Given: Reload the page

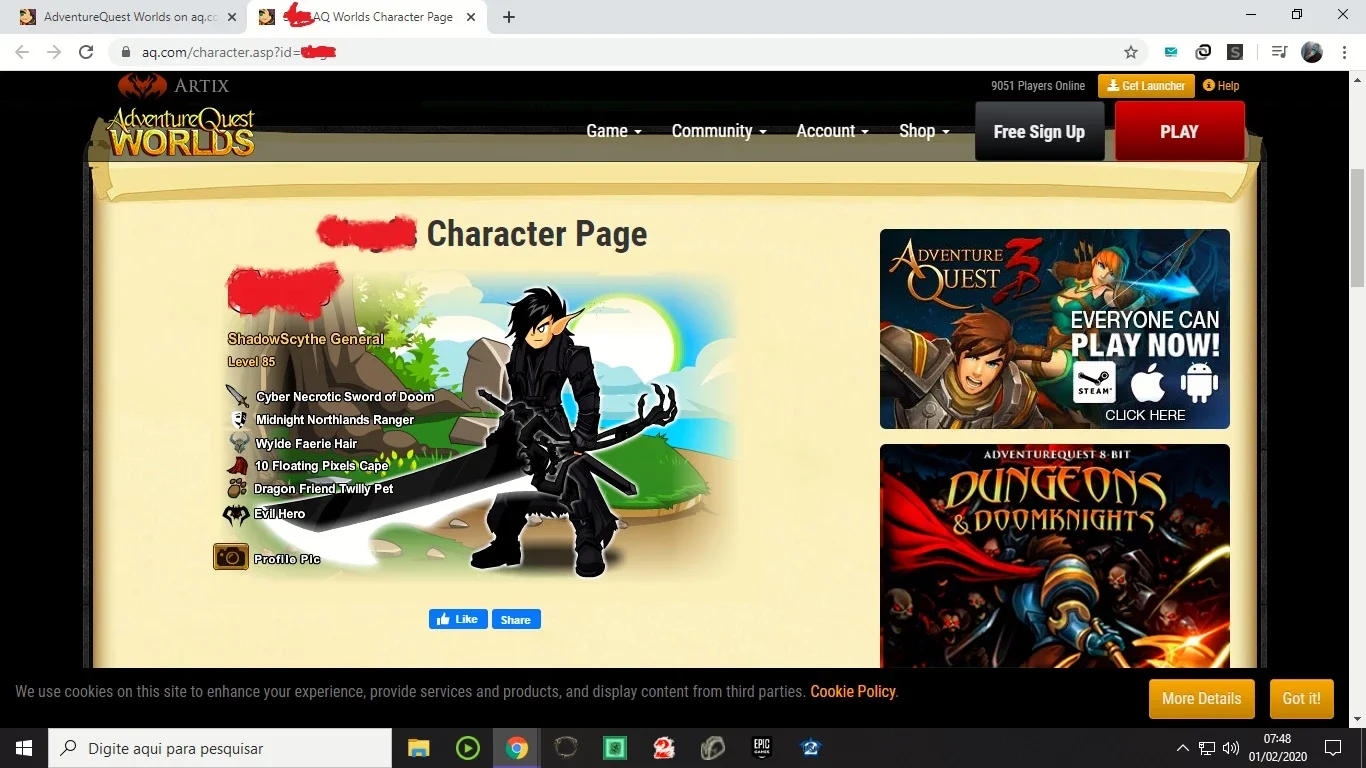Looking at the screenshot, I should [x=86, y=52].
